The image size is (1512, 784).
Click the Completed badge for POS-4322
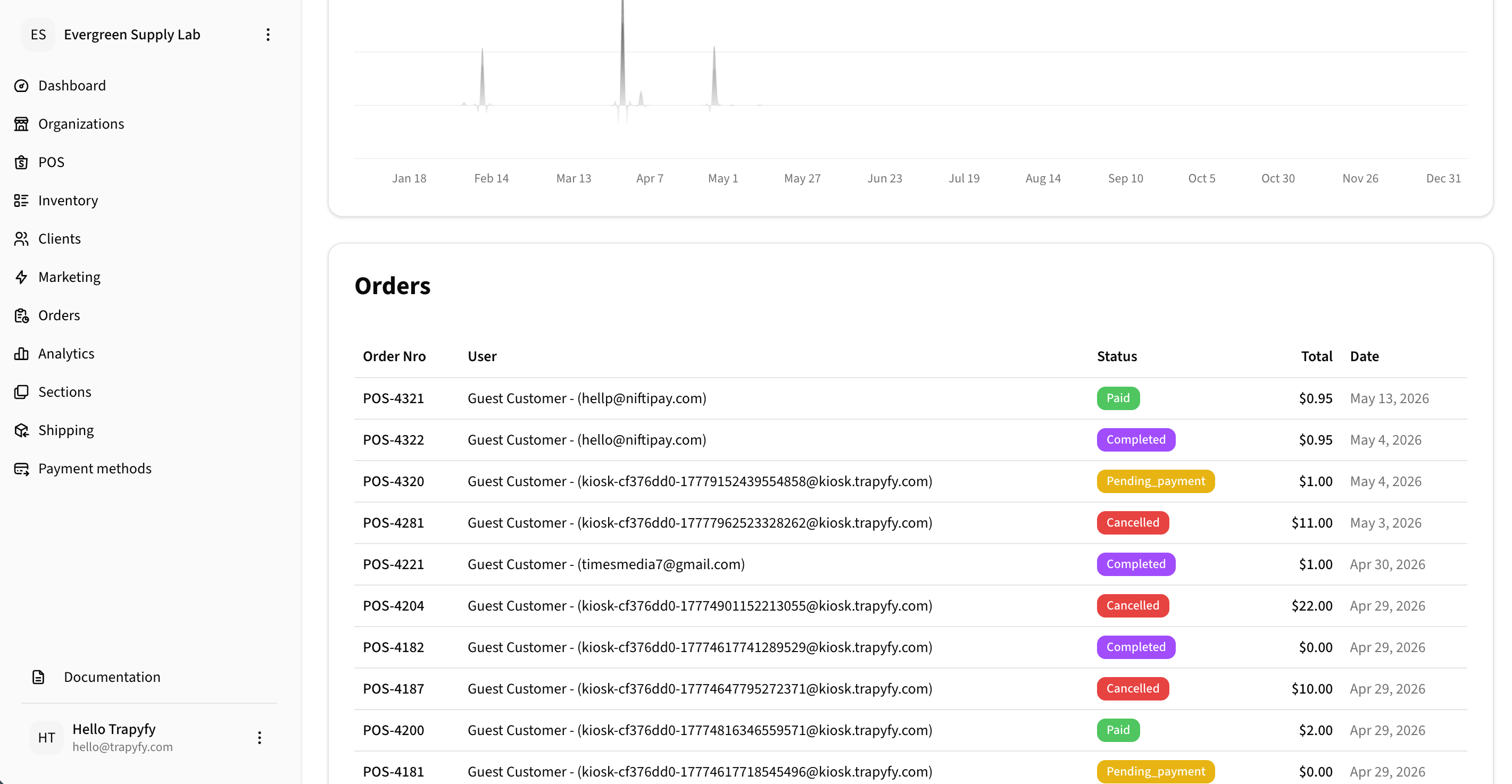(1136, 440)
